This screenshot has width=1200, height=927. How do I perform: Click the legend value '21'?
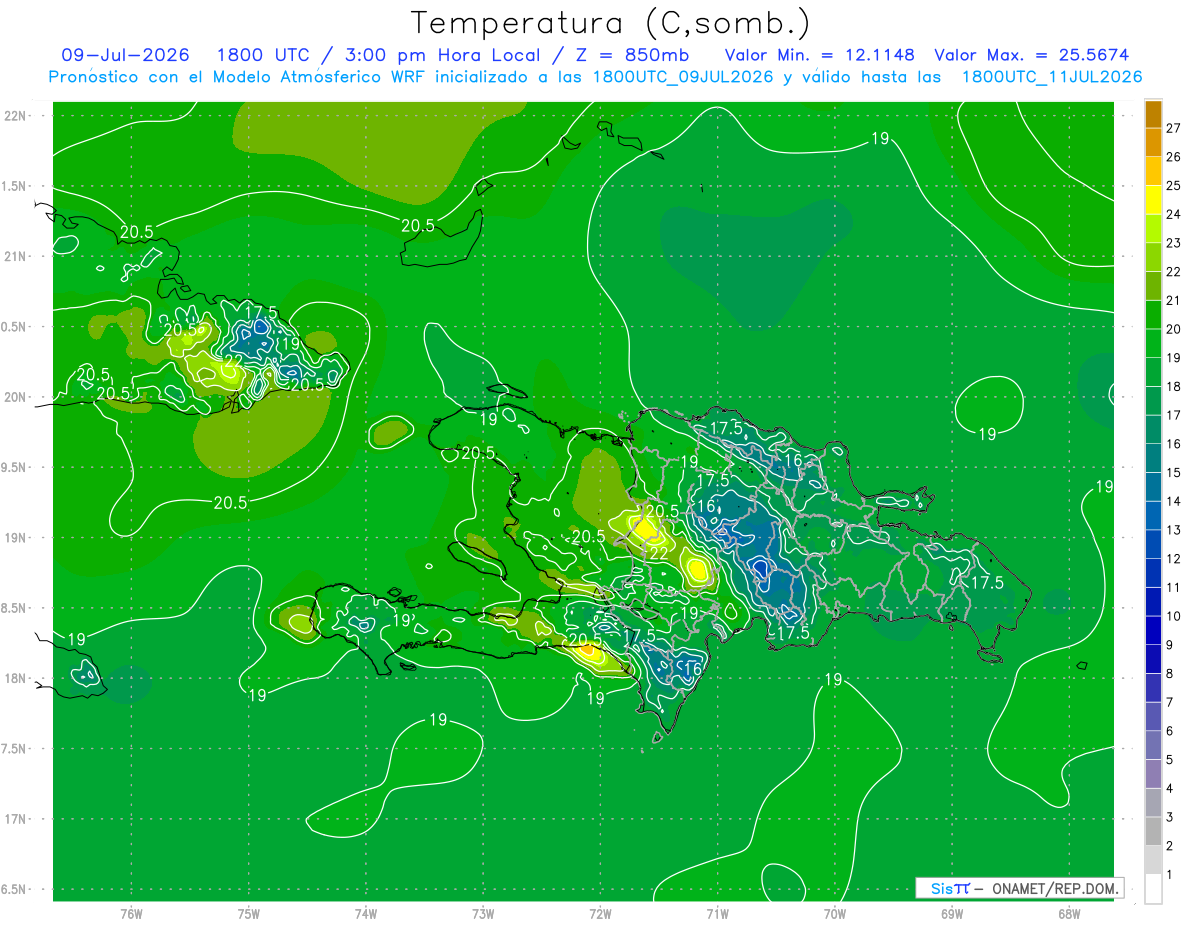[1174, 300]
